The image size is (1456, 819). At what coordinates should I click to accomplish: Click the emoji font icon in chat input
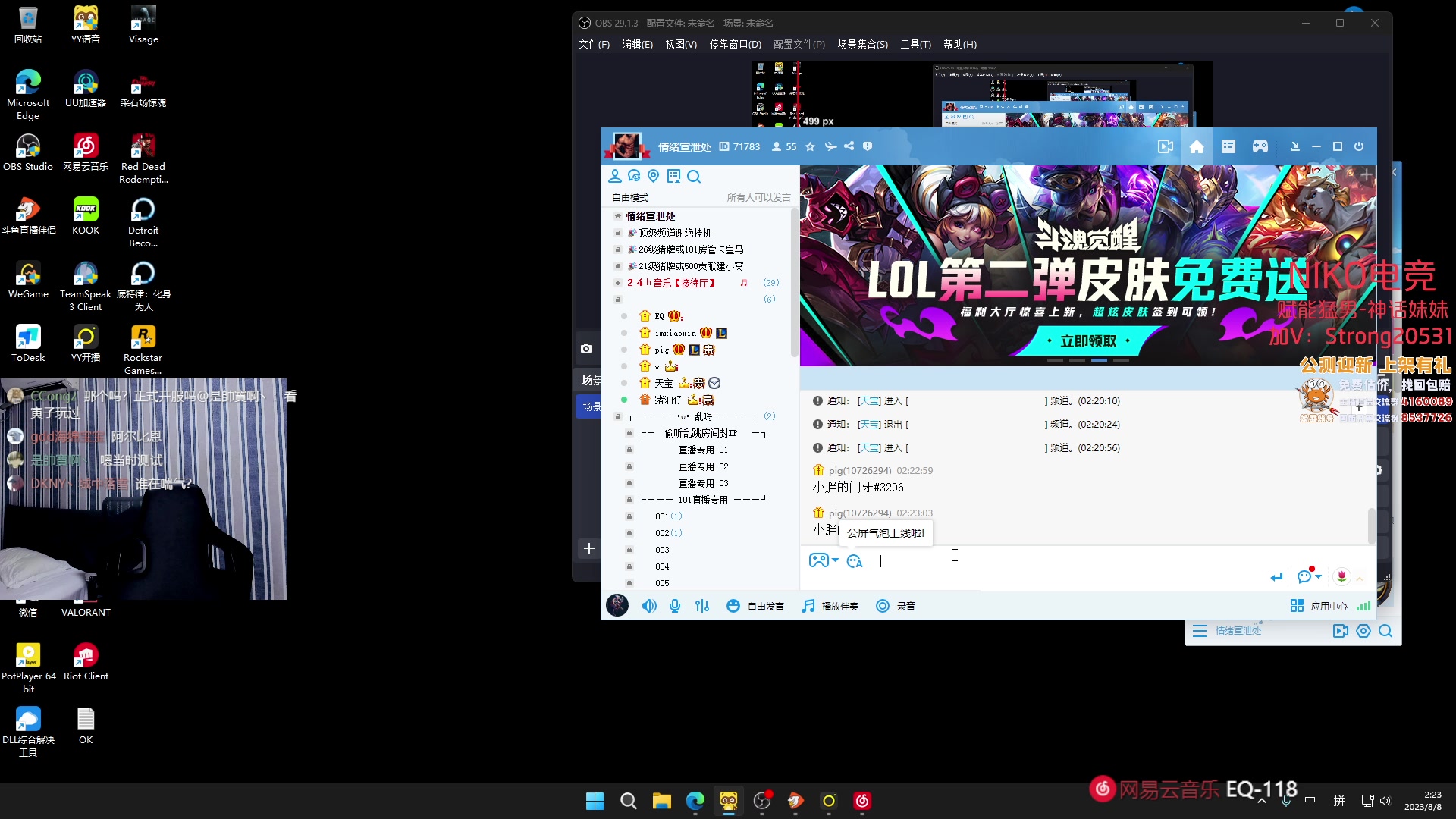855,561
